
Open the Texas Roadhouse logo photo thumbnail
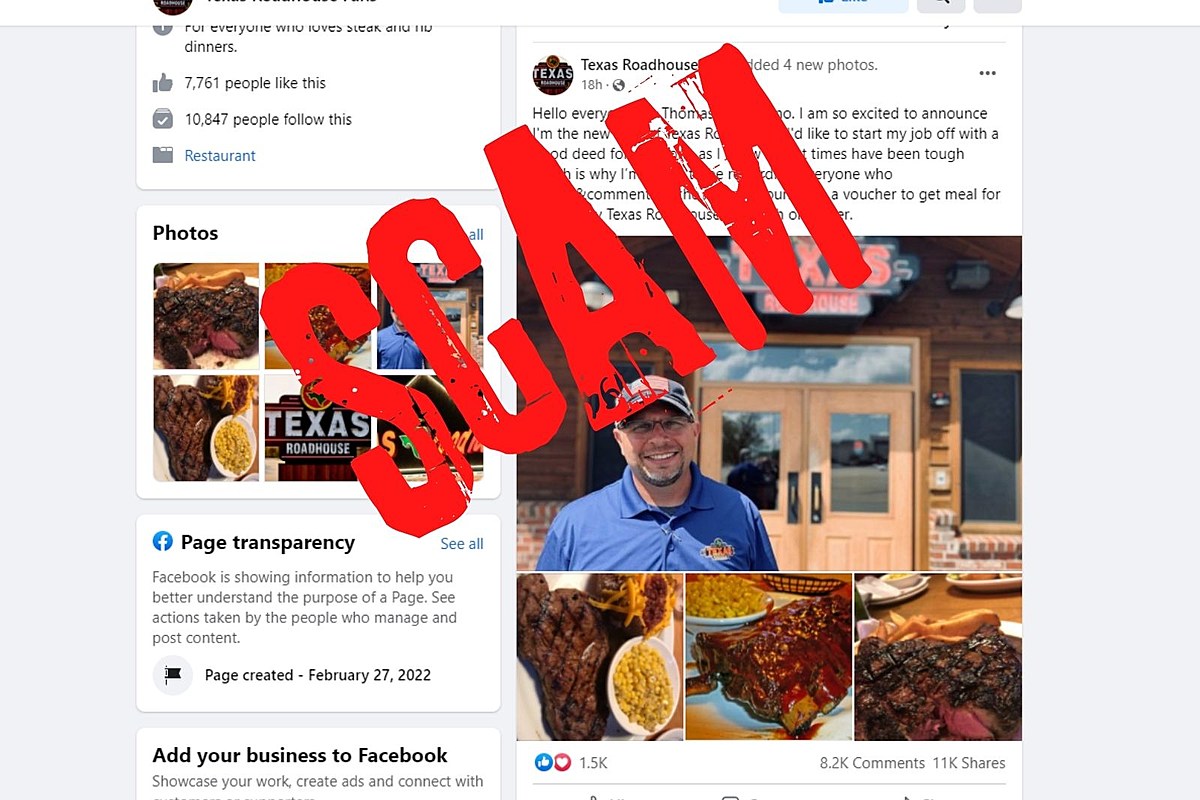tap(316, 428)
